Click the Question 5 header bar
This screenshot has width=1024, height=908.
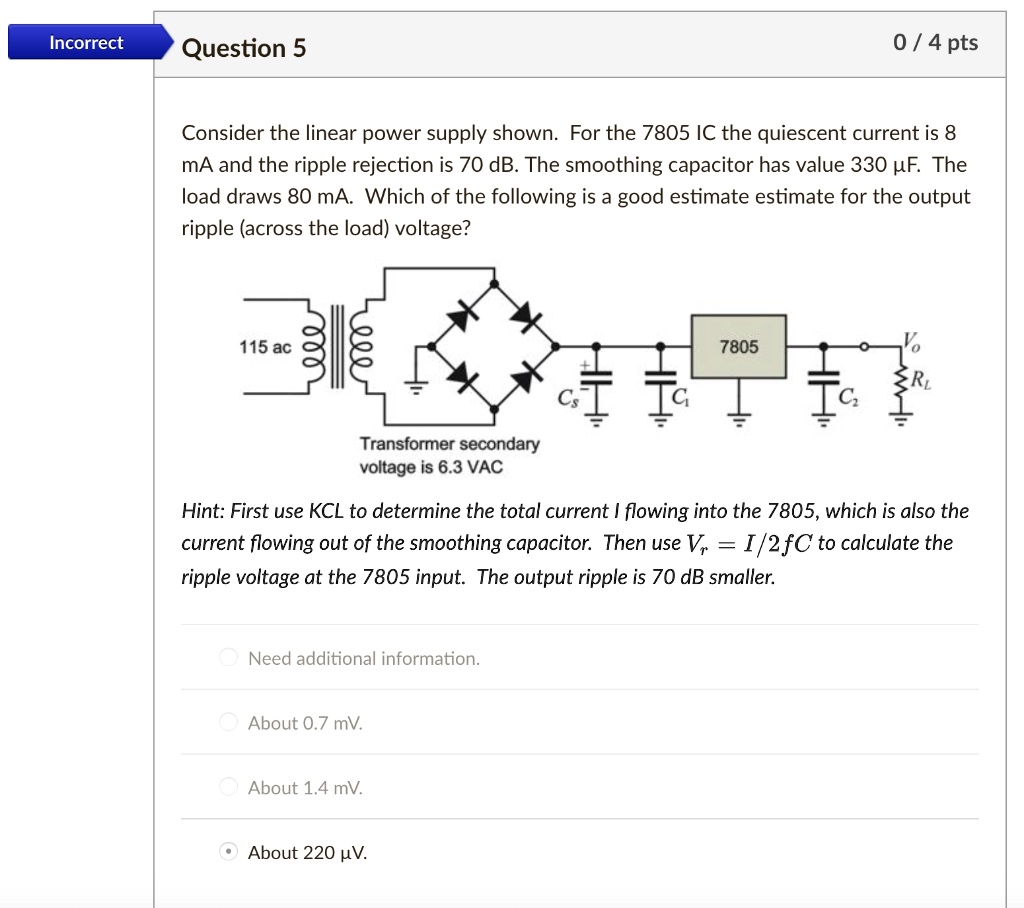point(243,47)
